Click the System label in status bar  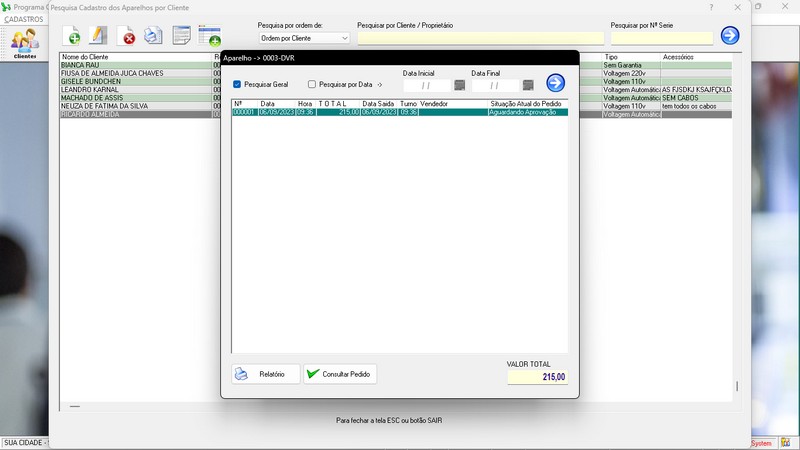click(x=762, y=443)
